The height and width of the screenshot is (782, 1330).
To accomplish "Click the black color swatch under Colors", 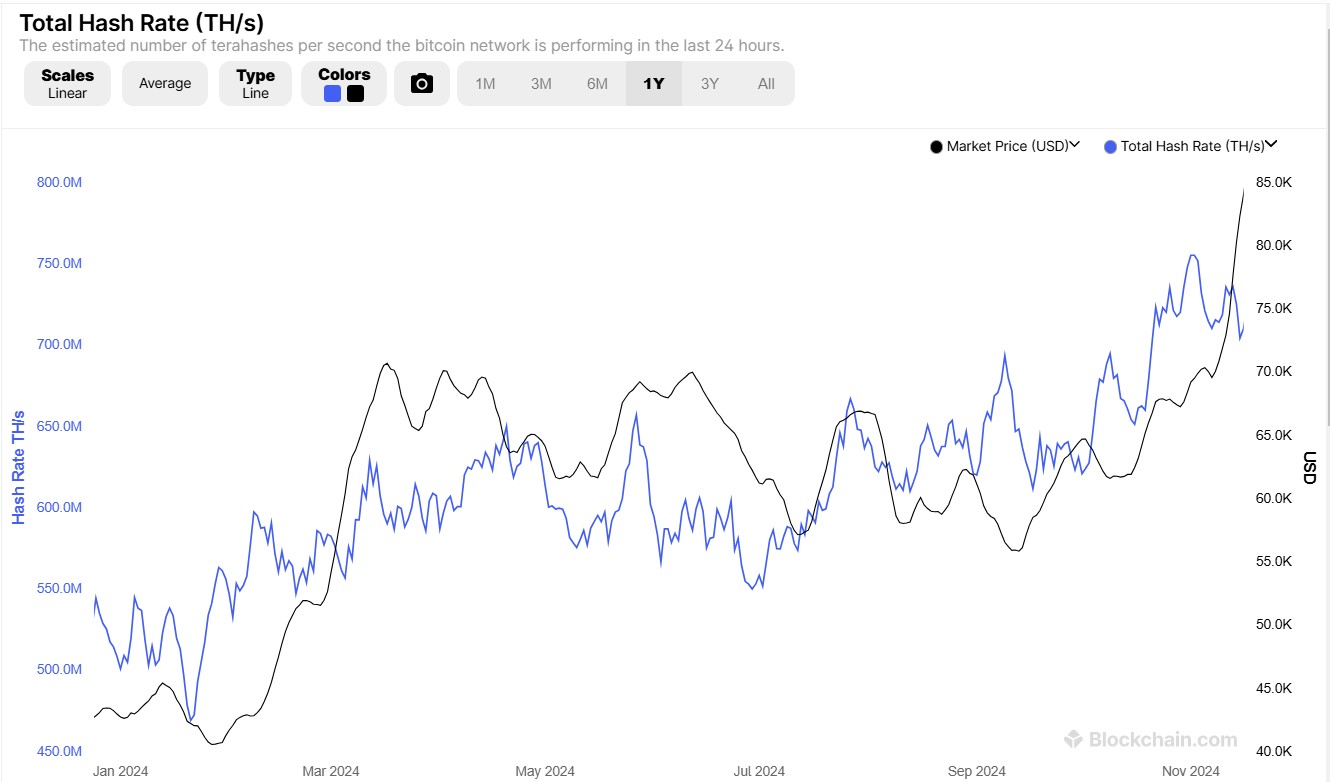I will (x=355, y=94).
